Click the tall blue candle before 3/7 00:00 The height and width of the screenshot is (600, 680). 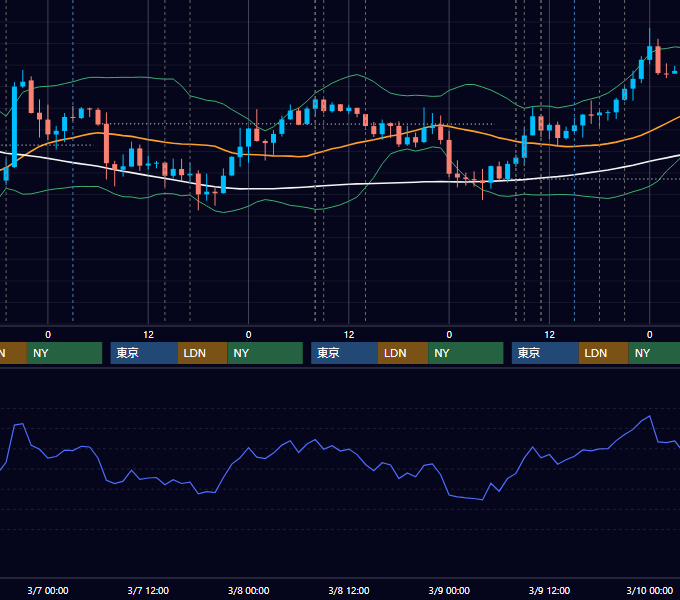tap(14, 127)
